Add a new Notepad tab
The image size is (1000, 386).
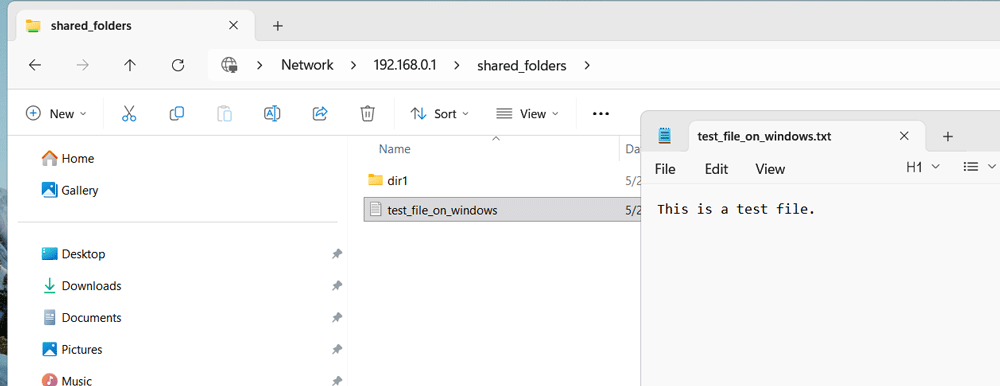[948, 136]
